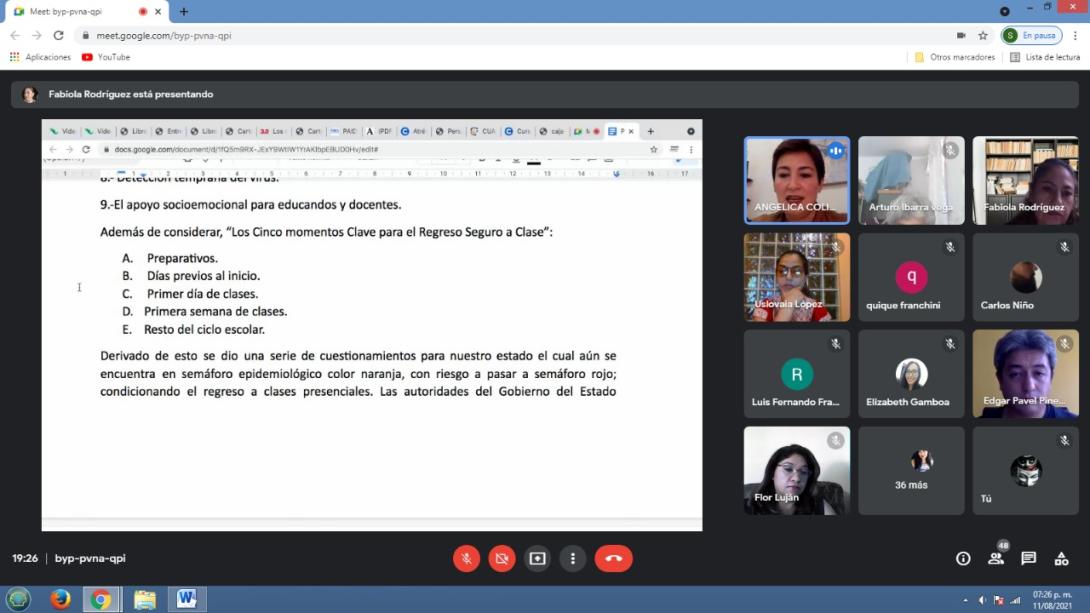The image size is (1090, 613).
Task: Click the '36 más' participants tile
Action: [910, 470]
